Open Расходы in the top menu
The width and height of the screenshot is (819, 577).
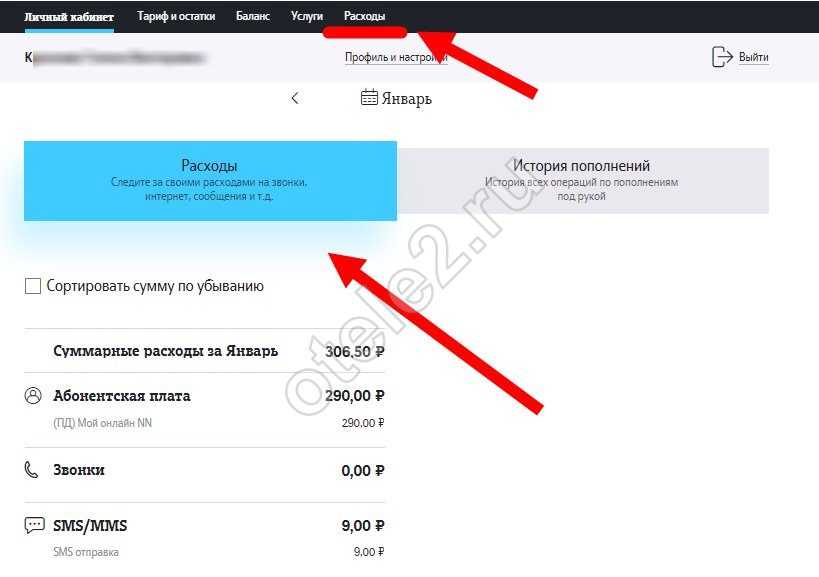(x=365, y=16)
